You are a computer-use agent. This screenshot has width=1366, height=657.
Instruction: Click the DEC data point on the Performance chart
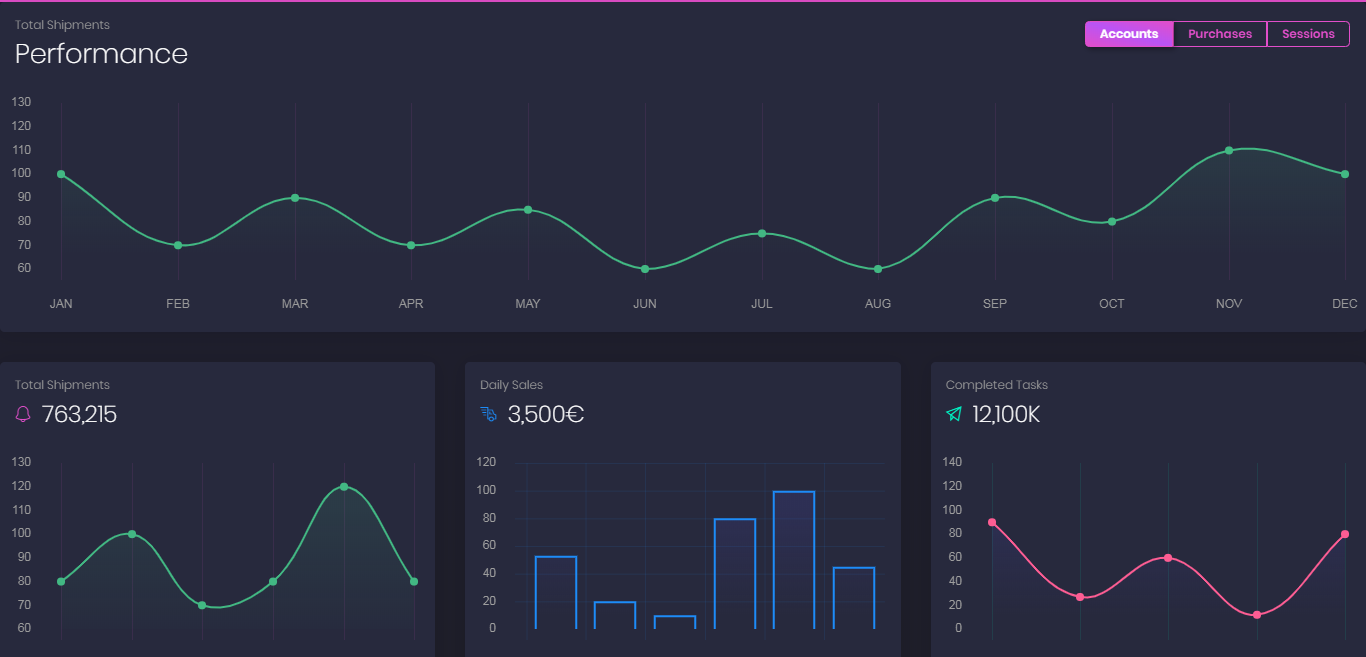point(1345,174)
